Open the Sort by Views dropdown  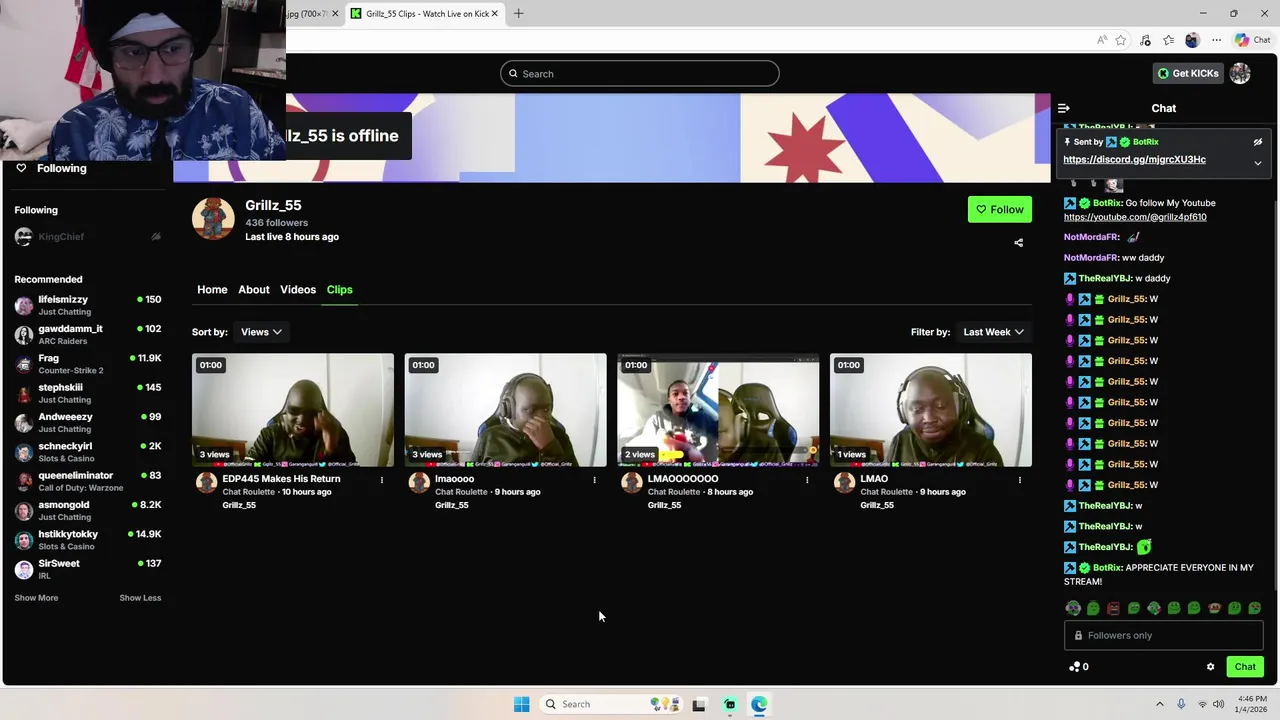pos(261,332)
